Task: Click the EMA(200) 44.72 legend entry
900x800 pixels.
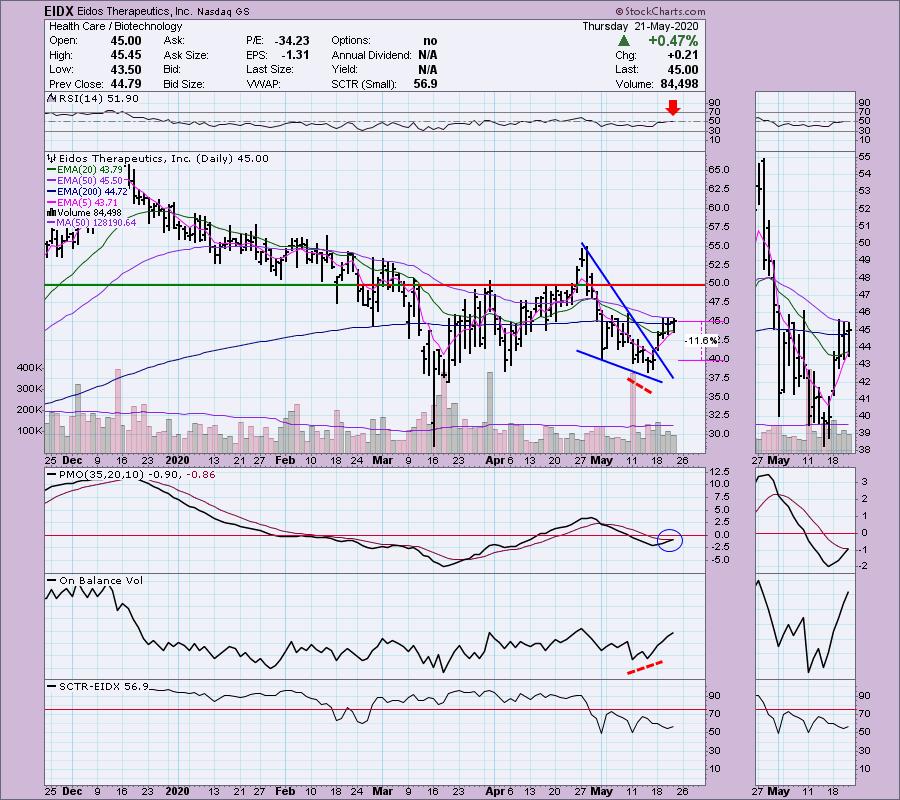Action: (x=87, y=191)
